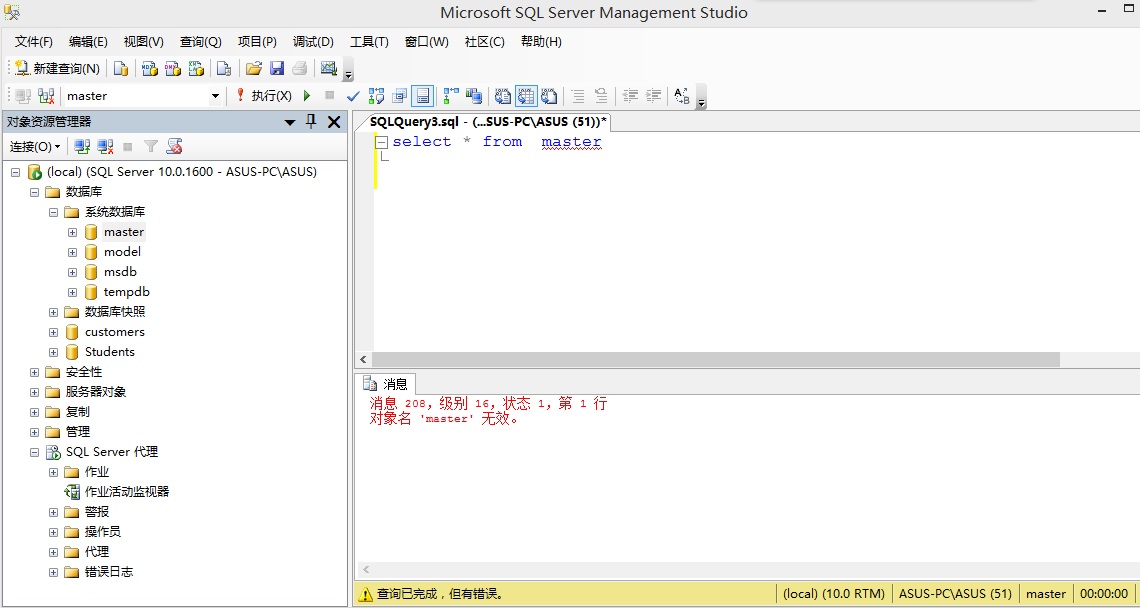Switch to Results to File mode
1140x608 pixels.
[550, 96]
